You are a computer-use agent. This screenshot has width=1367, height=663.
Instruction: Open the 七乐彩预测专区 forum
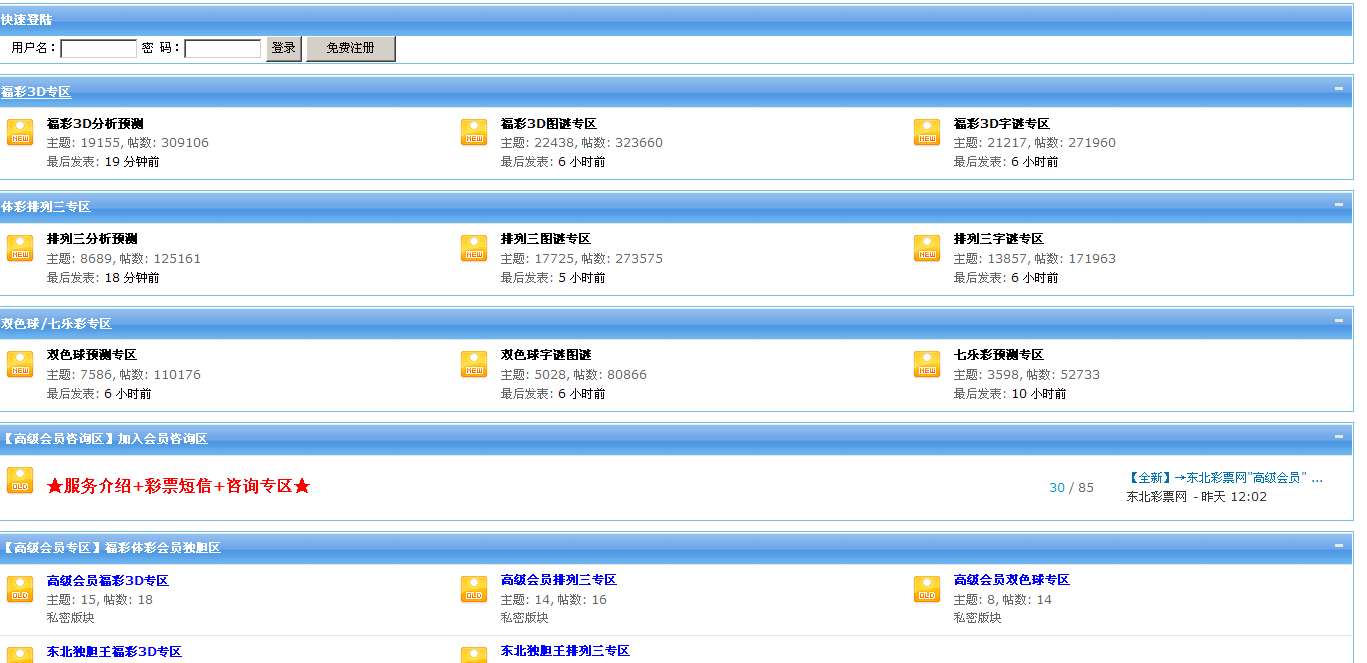[999, 355]
